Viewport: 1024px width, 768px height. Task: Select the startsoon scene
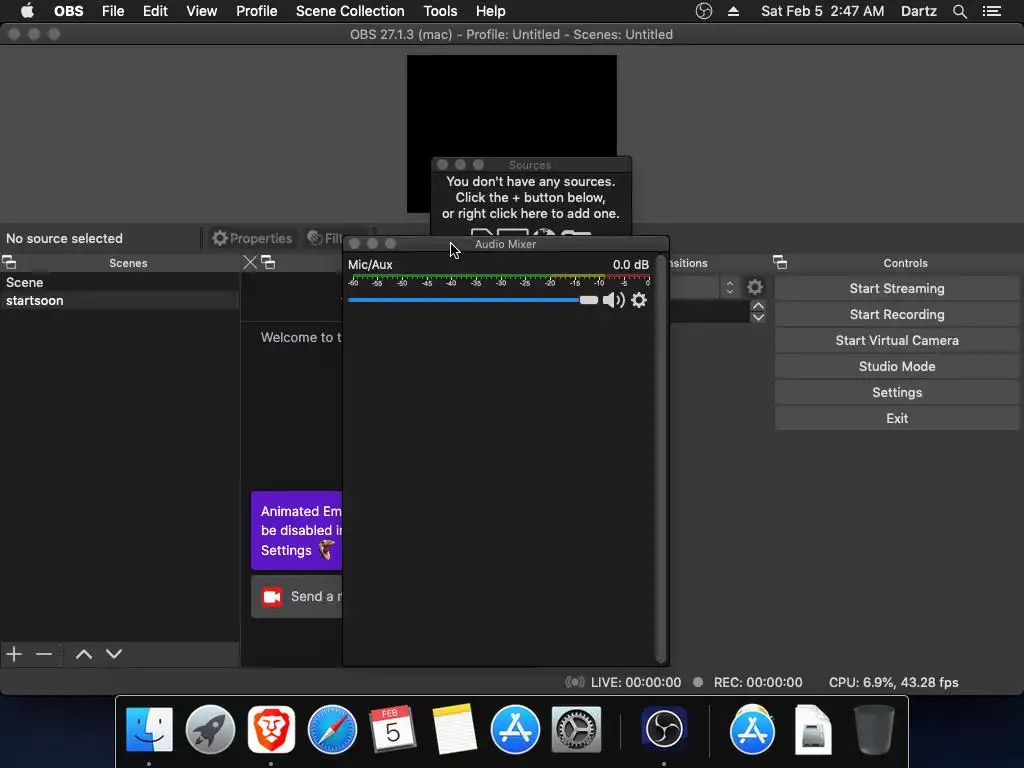pos(120,300)
